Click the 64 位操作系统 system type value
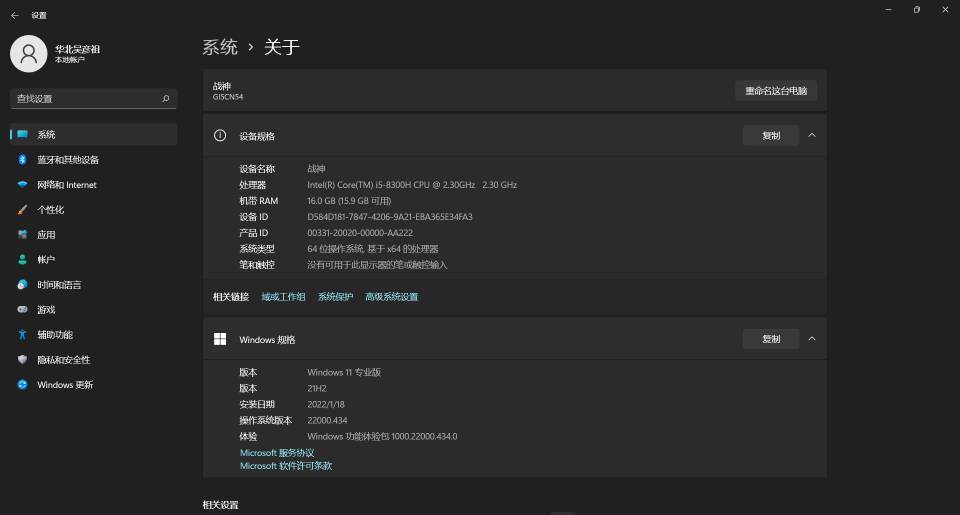Viewport: 960px width, 515px height. click(x=372, y=249)
